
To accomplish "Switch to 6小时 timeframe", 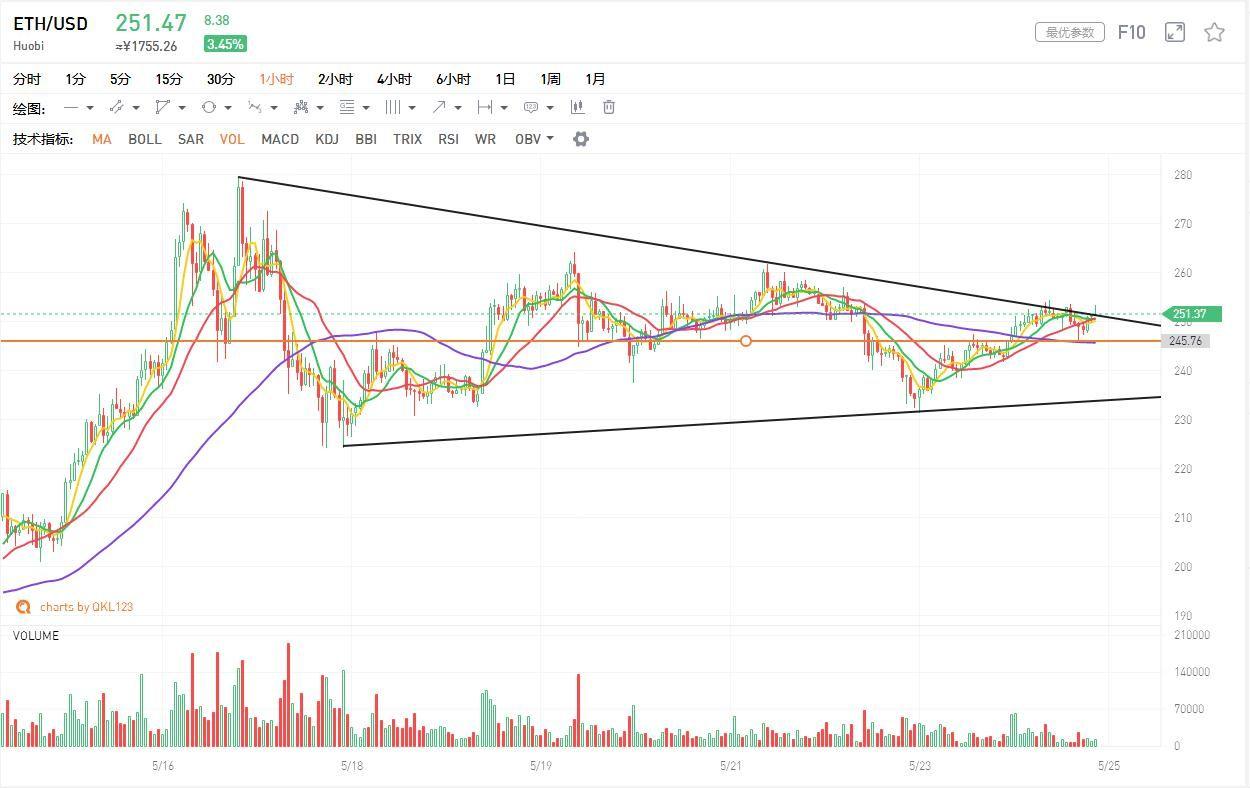I will click(453, 79).
